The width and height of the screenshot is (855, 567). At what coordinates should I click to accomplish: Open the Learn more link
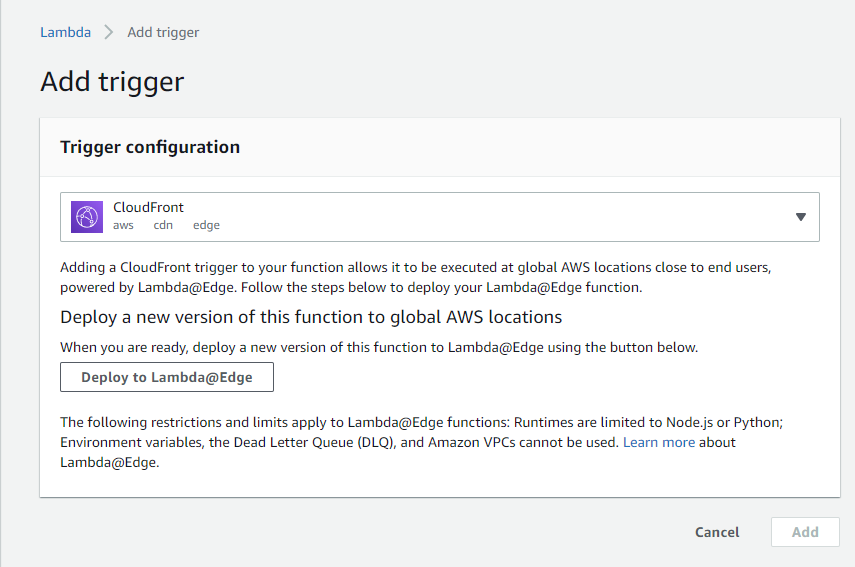coord(658,442)
